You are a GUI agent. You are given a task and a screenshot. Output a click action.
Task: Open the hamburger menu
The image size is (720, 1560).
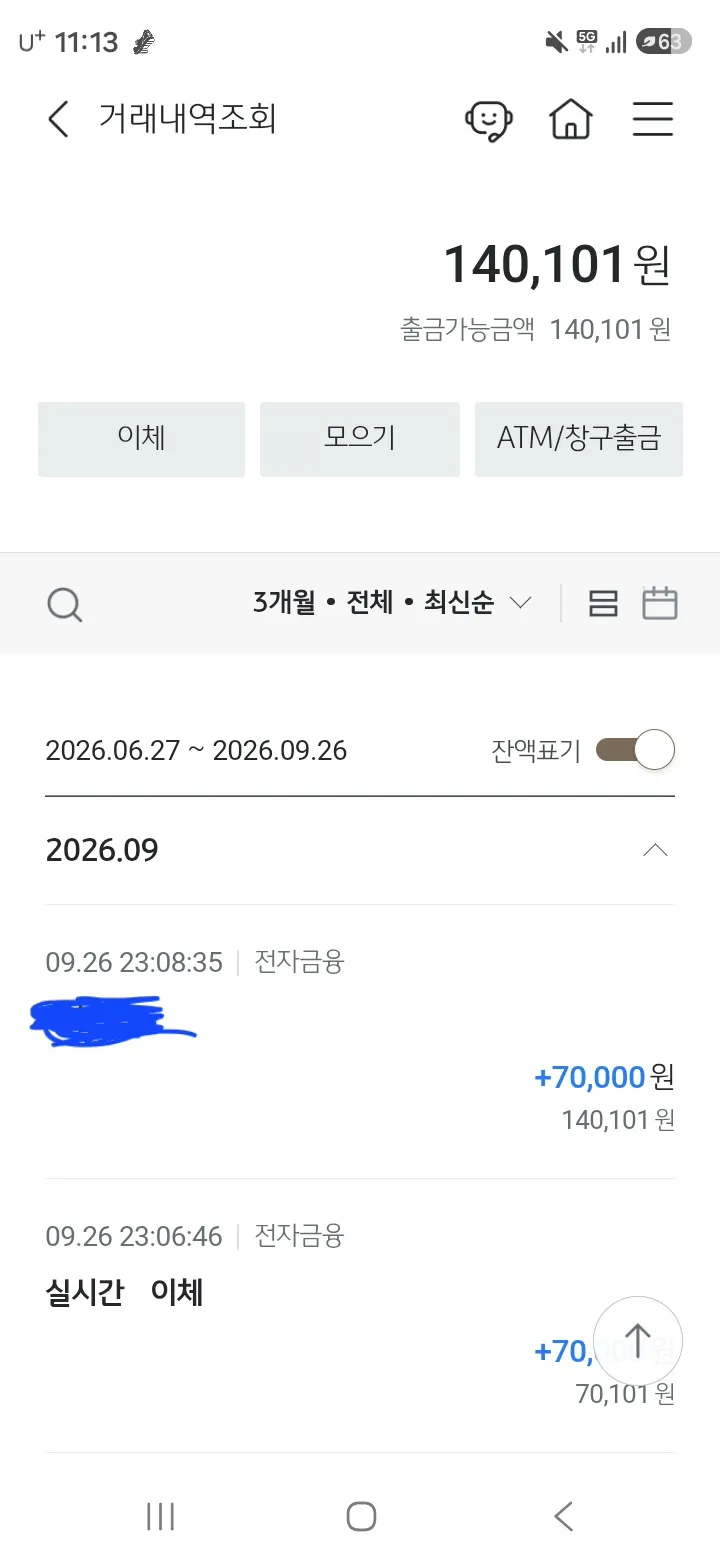pos(653,120)
